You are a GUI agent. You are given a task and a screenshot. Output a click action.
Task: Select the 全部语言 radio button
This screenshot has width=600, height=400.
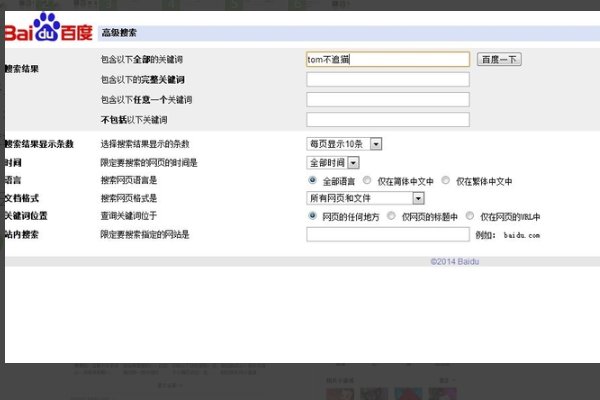click(x=312, y=180)
